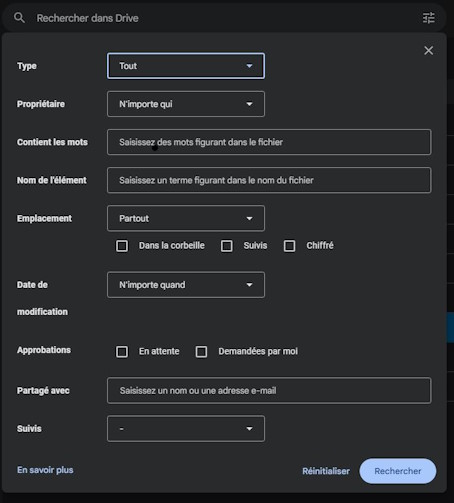
Task: Click the Réinitialiser button
Action: 326,471
